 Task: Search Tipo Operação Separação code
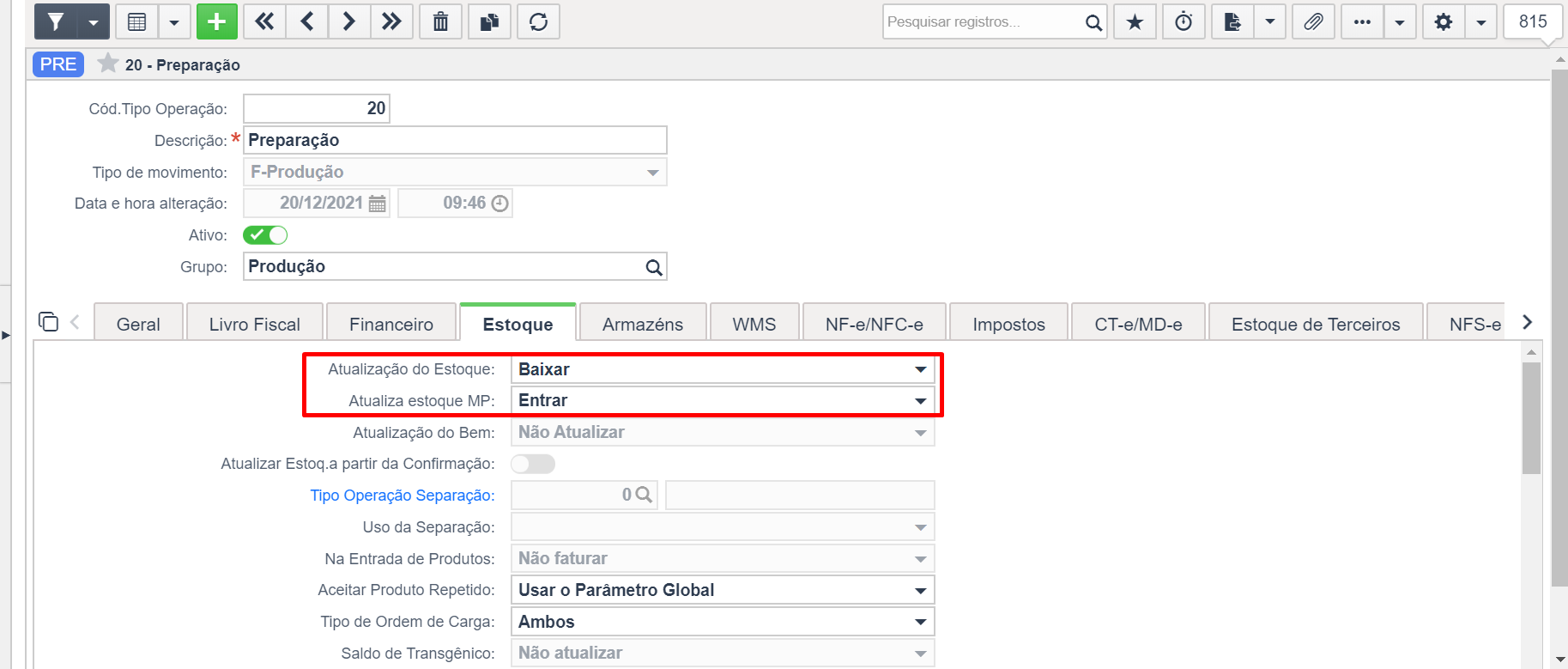pos(644,495)
